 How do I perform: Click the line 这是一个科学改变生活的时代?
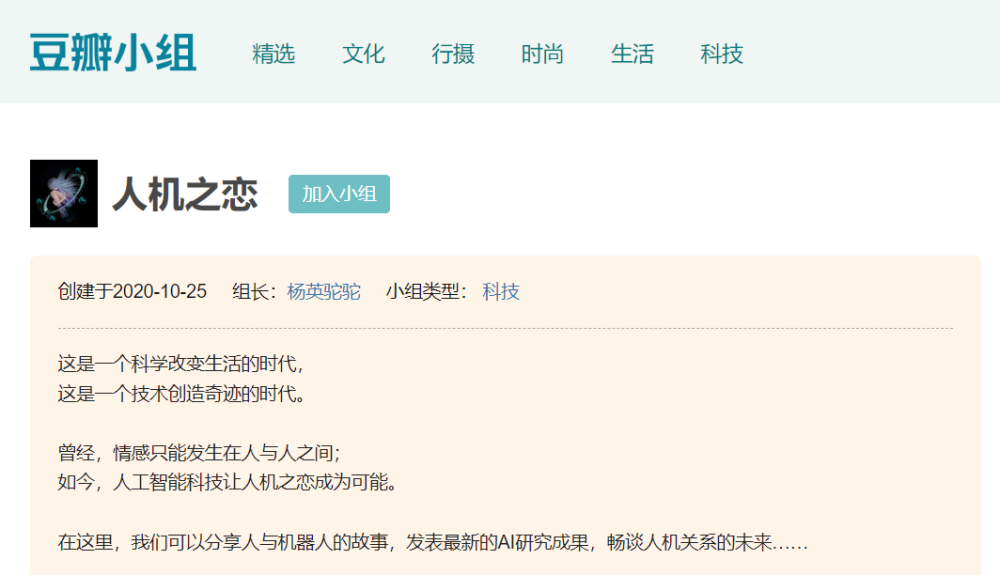click(x=180, y=363)
